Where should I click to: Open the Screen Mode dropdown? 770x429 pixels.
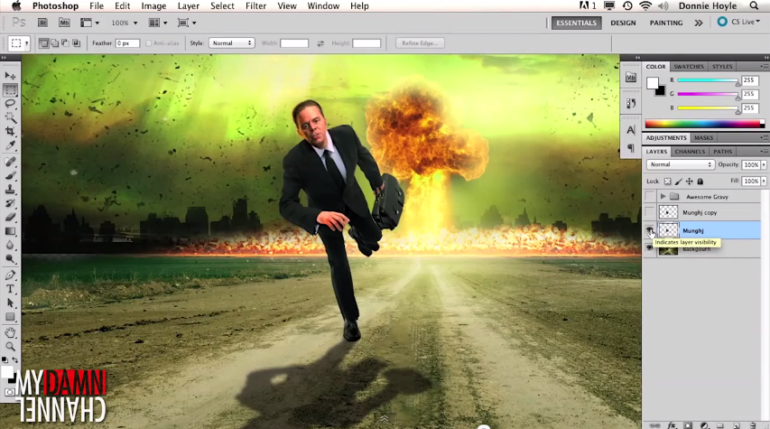(187, 23)
